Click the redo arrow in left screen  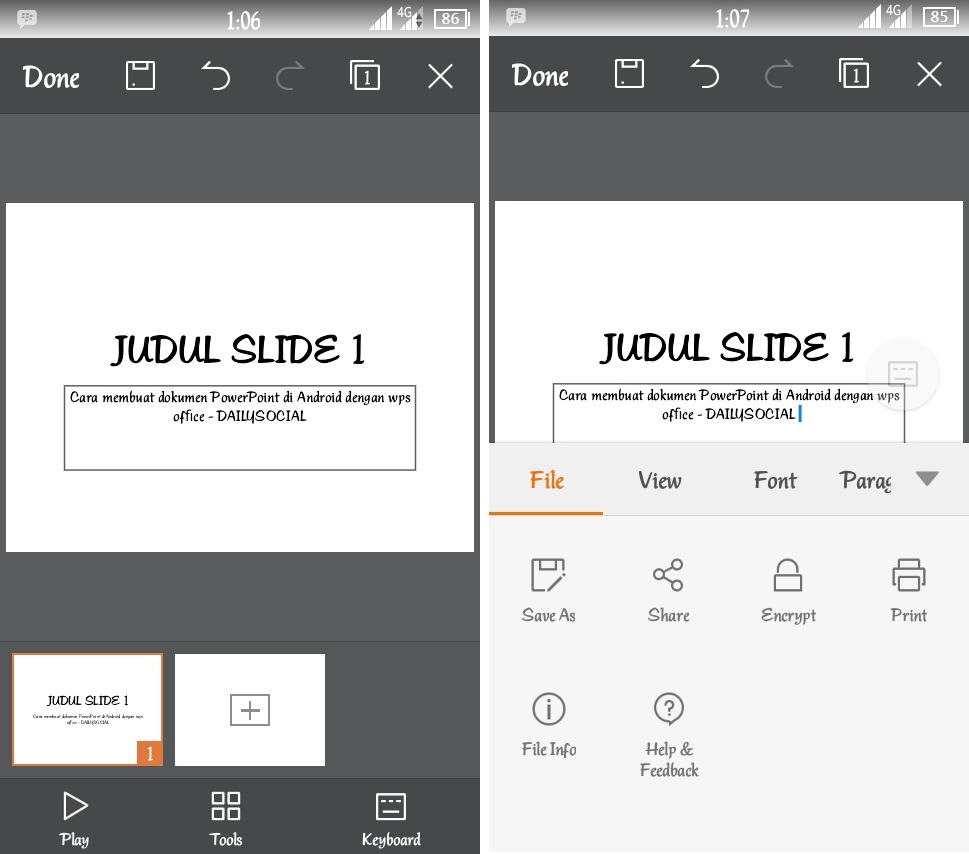[x=290, y=76]
